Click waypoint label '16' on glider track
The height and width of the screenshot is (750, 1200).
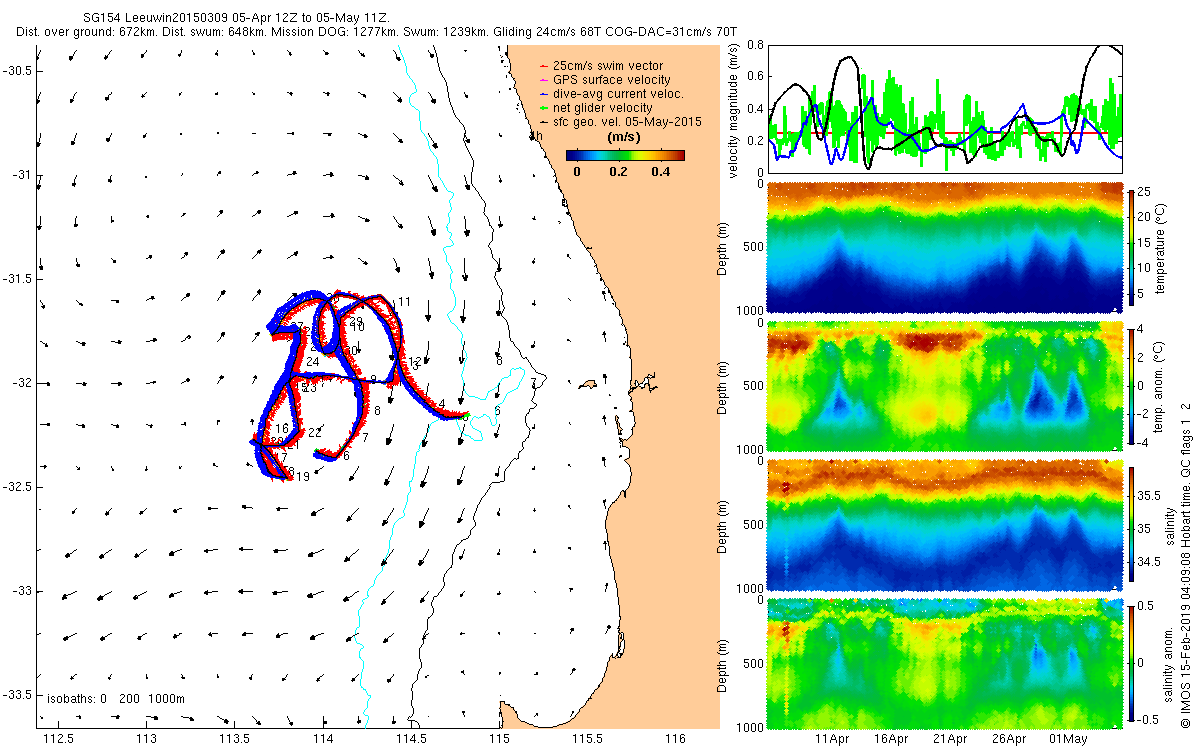point(282,428)
